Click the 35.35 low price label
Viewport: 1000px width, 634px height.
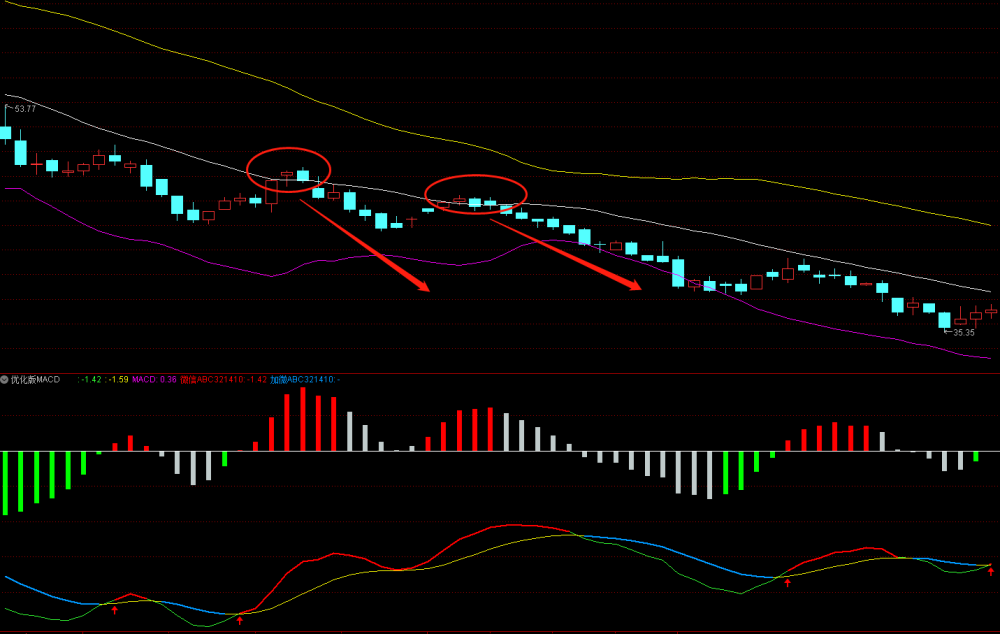(964, 332)
